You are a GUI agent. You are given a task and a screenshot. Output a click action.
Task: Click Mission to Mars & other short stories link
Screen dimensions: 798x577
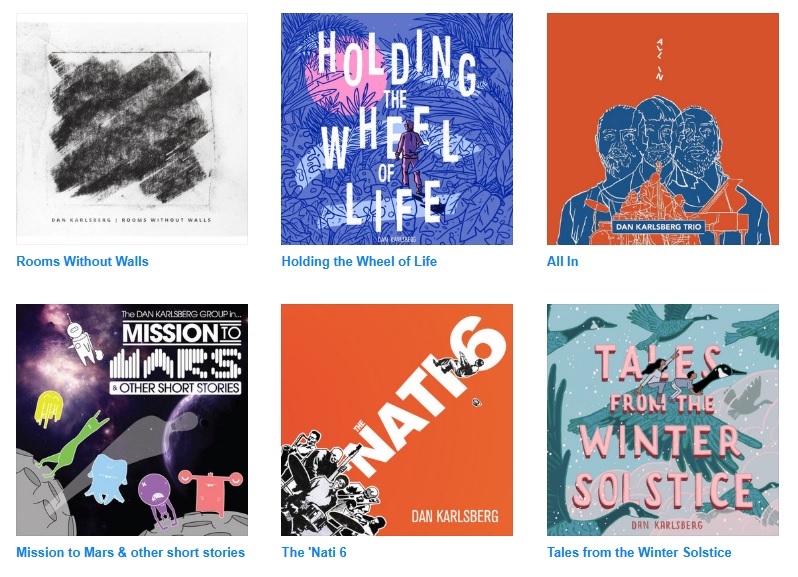pyautogui.click(x=130, y=553)
